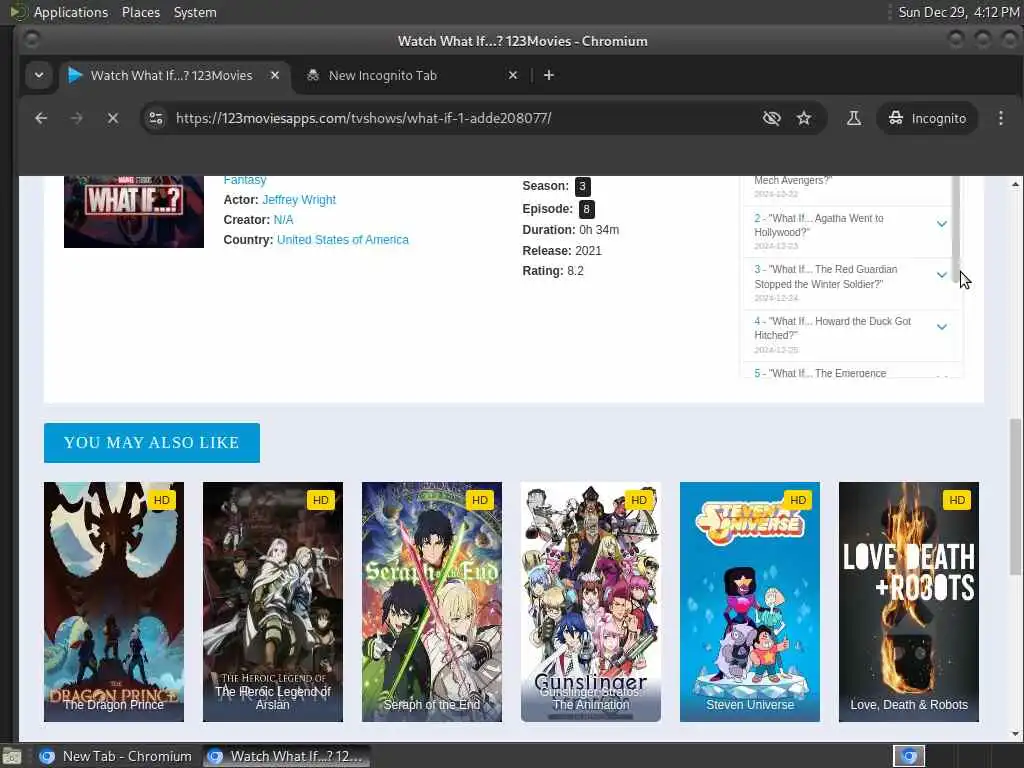
Task: Click the show desktop icon in taskbar
Action: (x=12, y=757)
